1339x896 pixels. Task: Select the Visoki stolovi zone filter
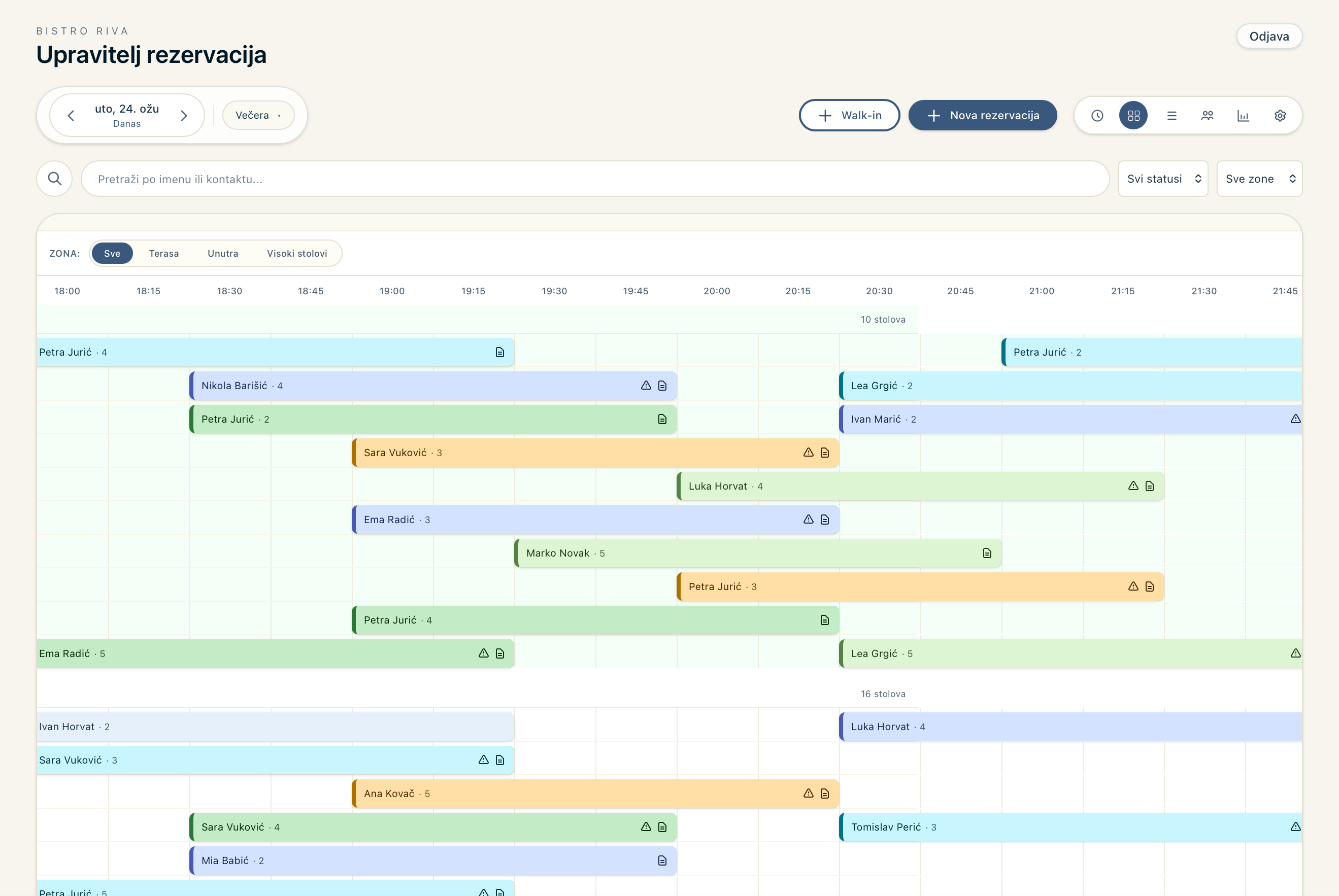tap(297, 253)
